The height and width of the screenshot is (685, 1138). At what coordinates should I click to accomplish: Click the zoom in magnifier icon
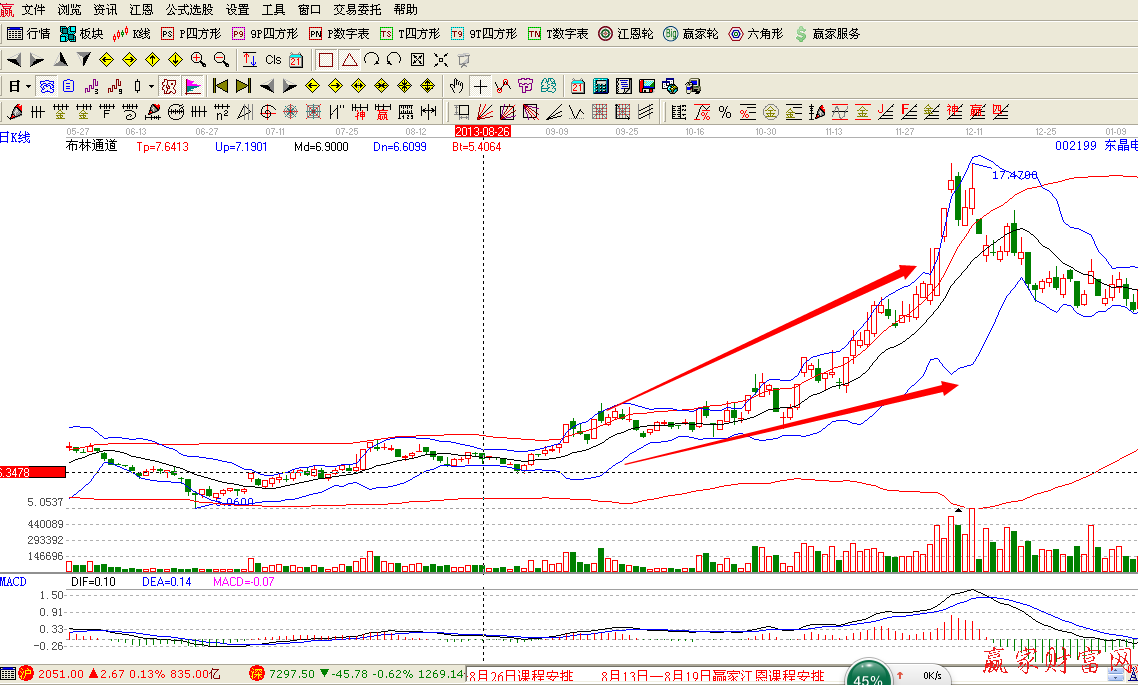click(x=198, y=59)
